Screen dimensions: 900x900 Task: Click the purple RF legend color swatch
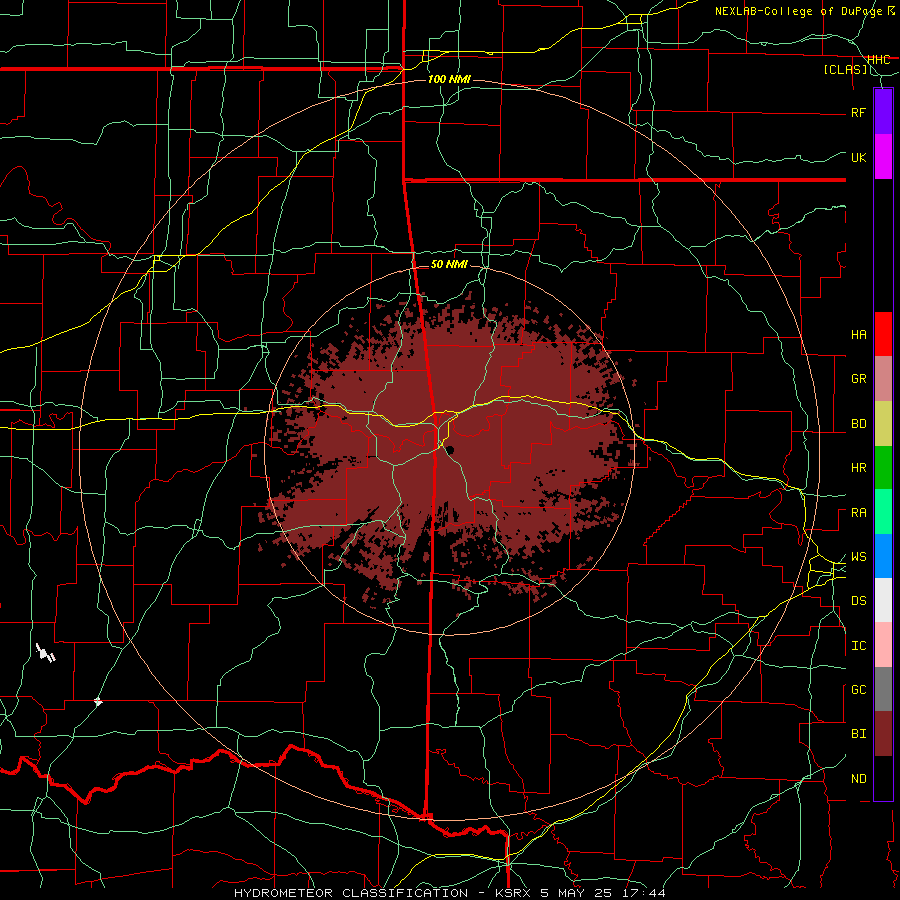pos(883,112)
